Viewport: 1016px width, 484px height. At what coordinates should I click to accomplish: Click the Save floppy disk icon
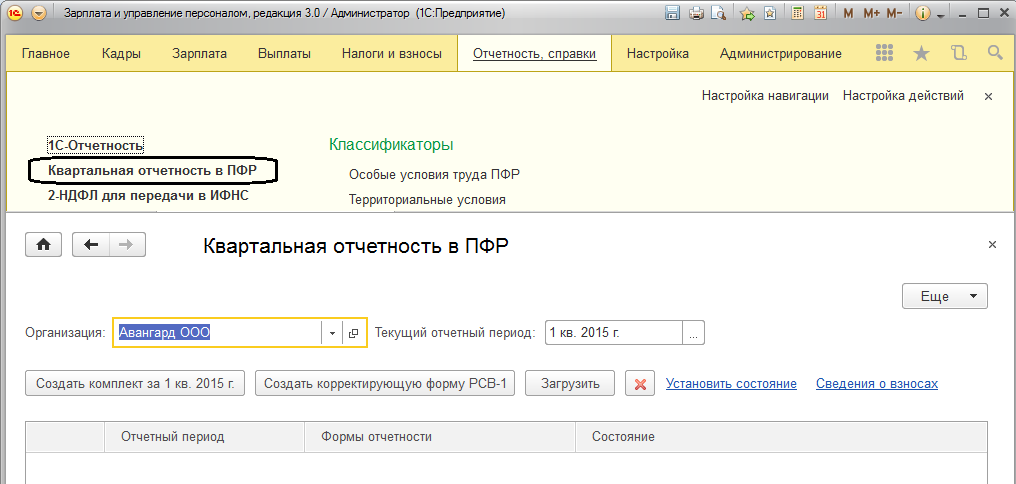(673, 13)
